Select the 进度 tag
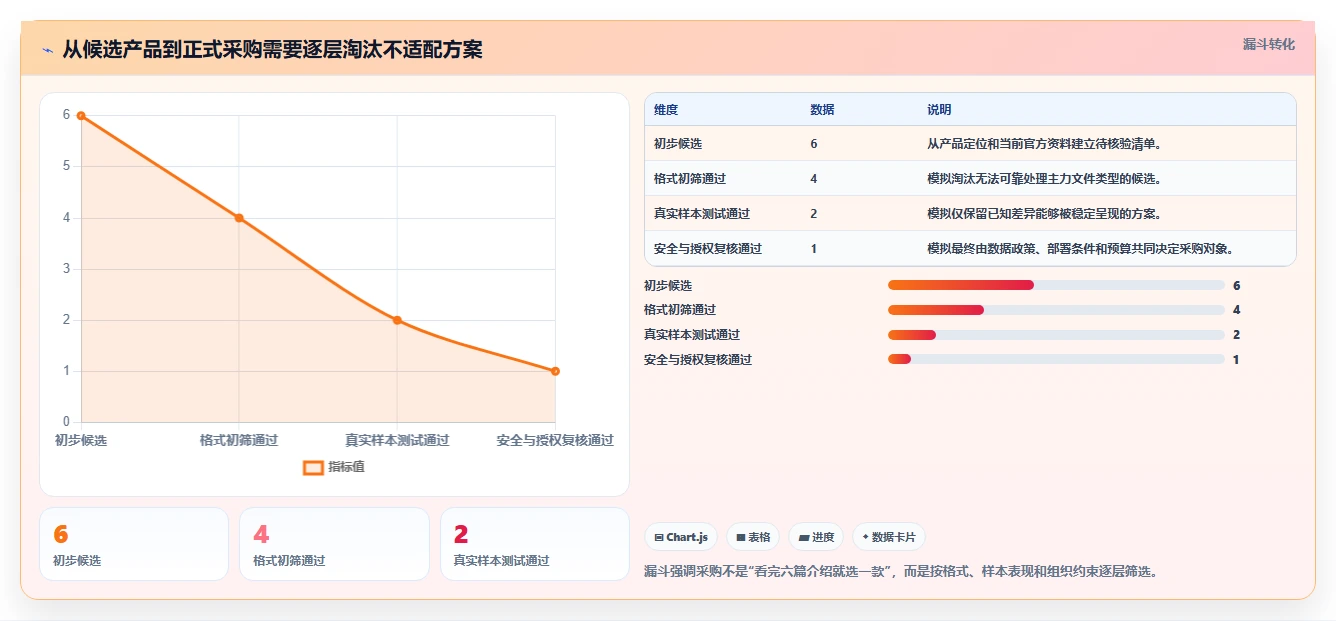 tap(816, 537)
